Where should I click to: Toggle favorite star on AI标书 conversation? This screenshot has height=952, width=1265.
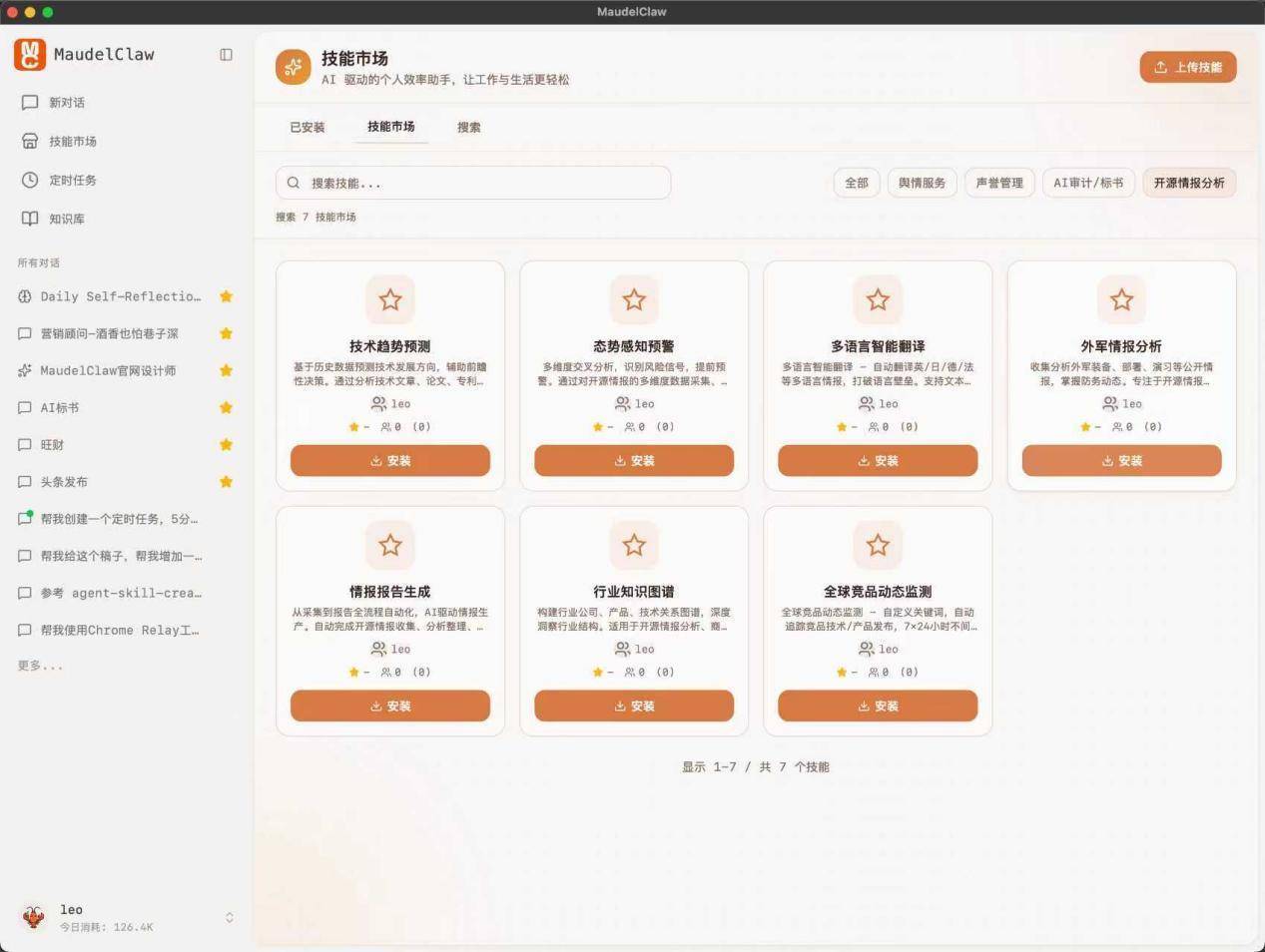[227, 407]
